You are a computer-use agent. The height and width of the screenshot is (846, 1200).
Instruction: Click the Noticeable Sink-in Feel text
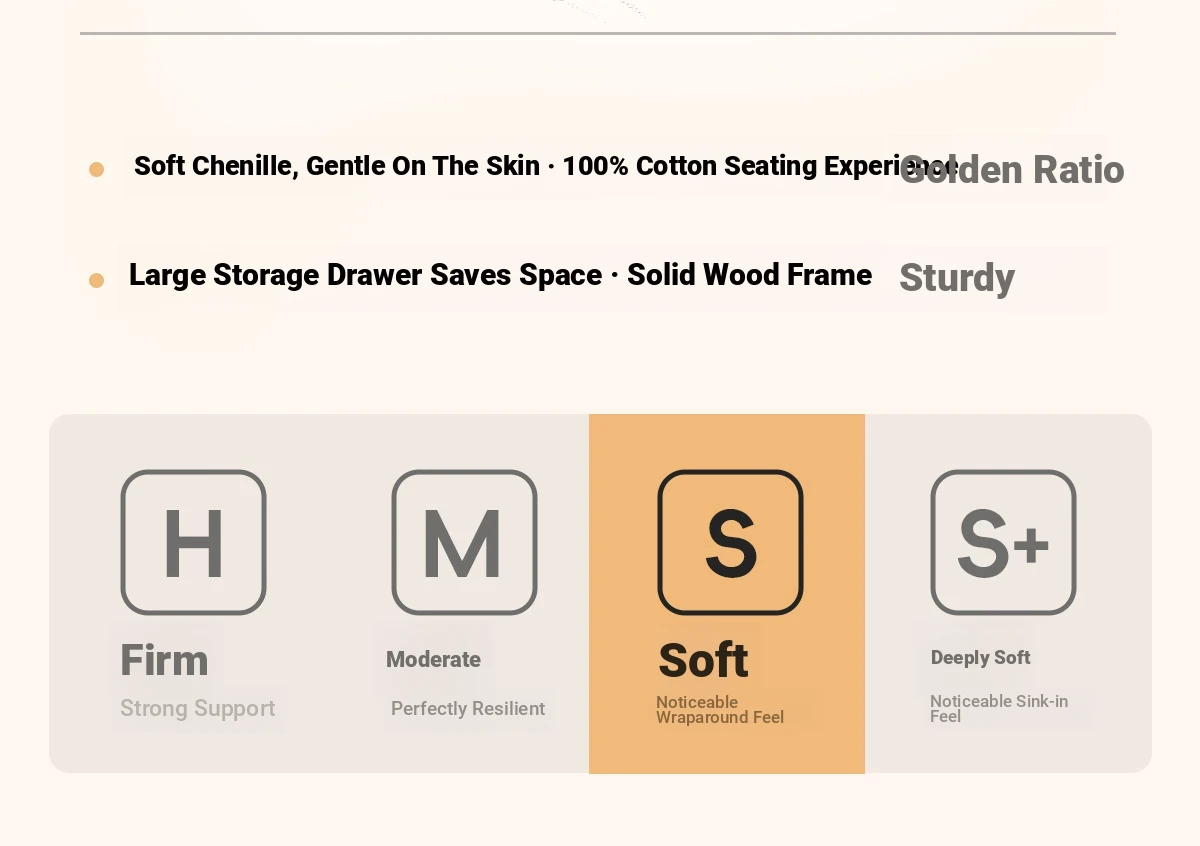tap(998, 708)
